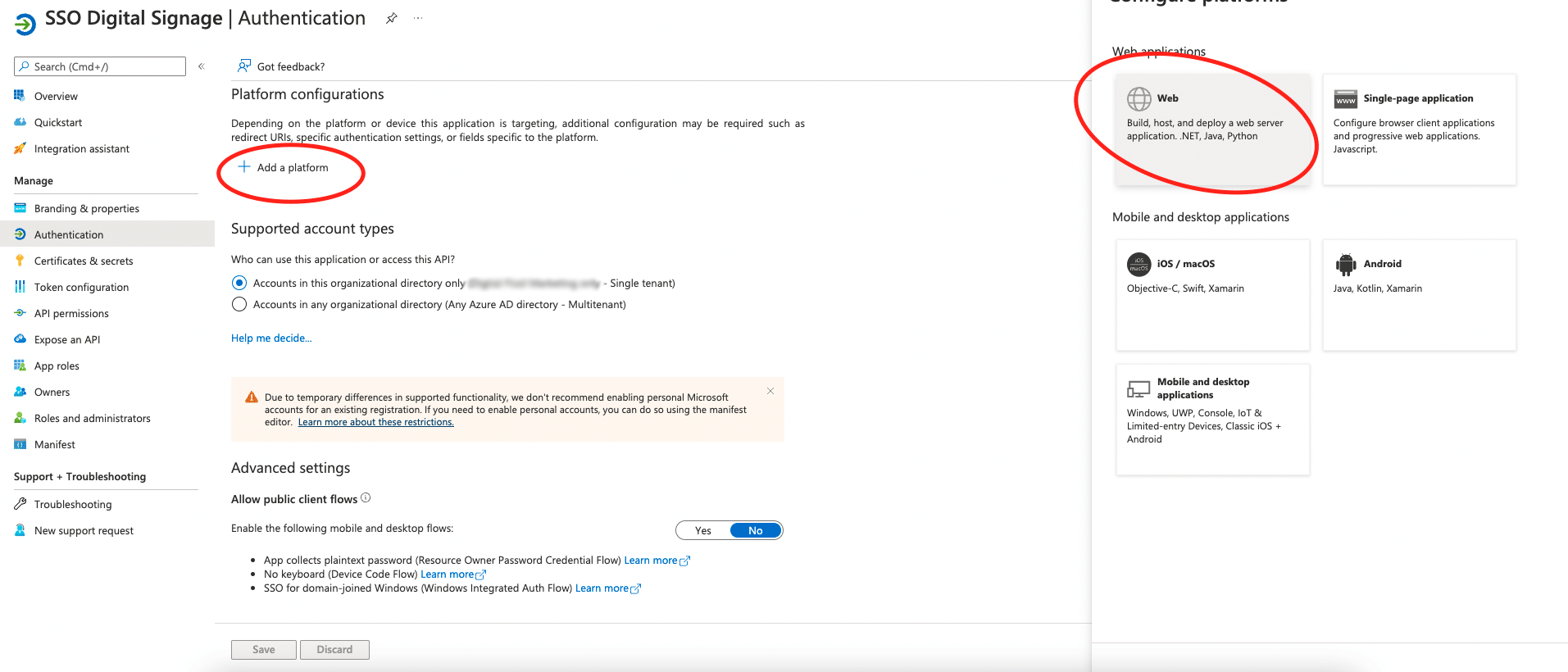Click the warning triangle icon in banner
Screen dimensions: 1568x672
pyautogui.click(x=252, y=397)
